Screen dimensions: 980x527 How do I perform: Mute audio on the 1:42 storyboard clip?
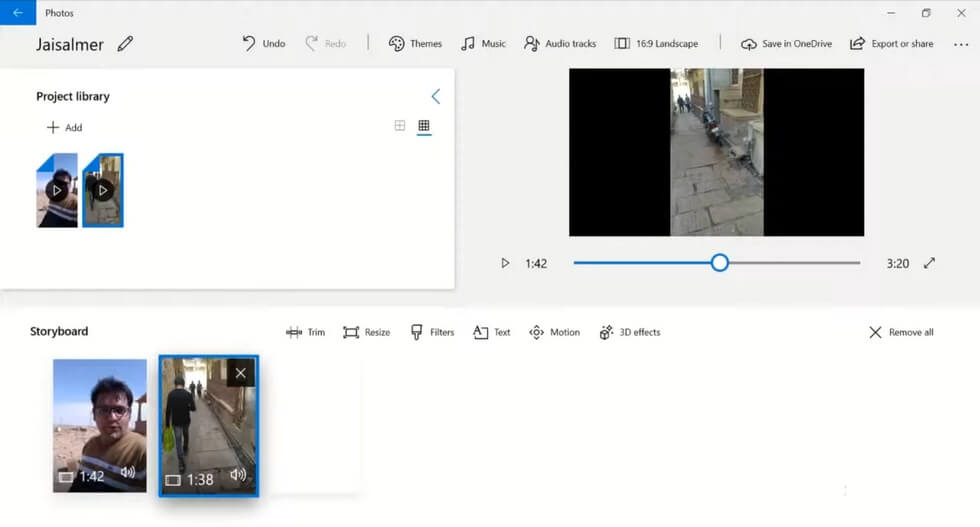click(x=128, y=473)
